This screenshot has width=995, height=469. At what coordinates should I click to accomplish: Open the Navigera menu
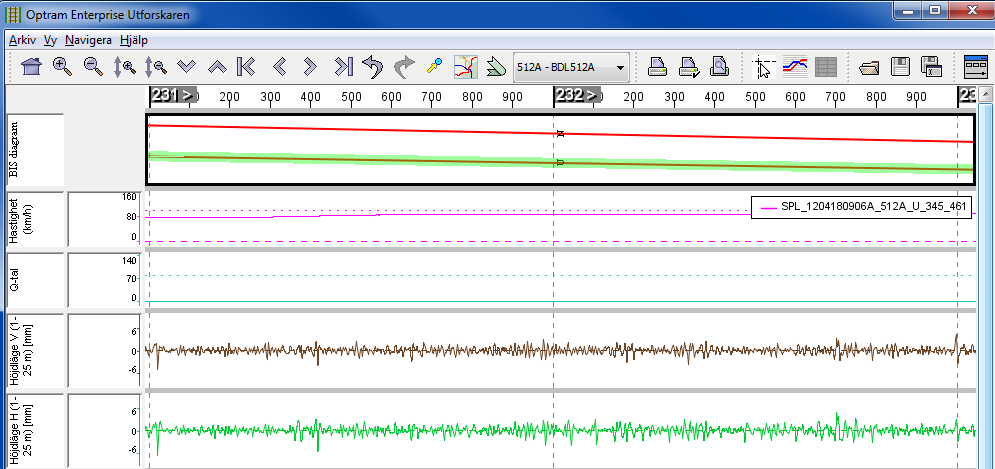[x=88, y=40]
